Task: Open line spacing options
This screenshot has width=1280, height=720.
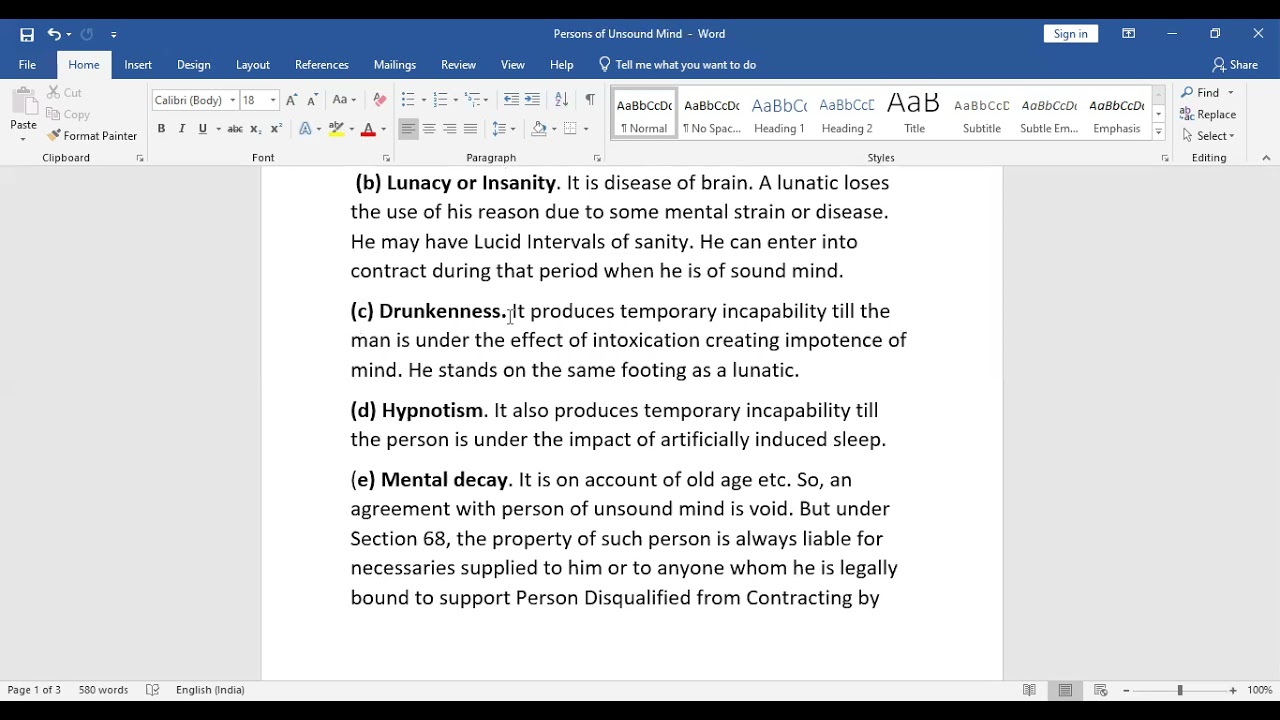Action: pyautogui.click(x=504, y=129)
